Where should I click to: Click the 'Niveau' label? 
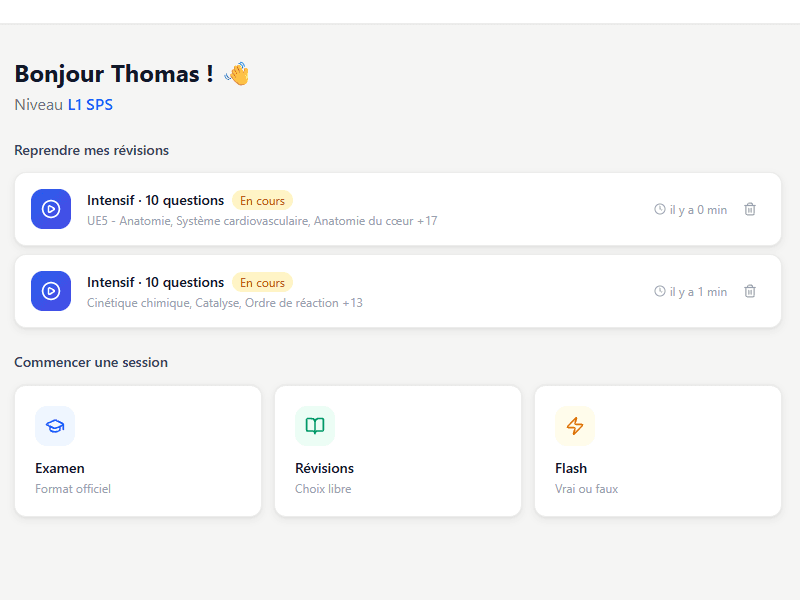pos(38,105)
